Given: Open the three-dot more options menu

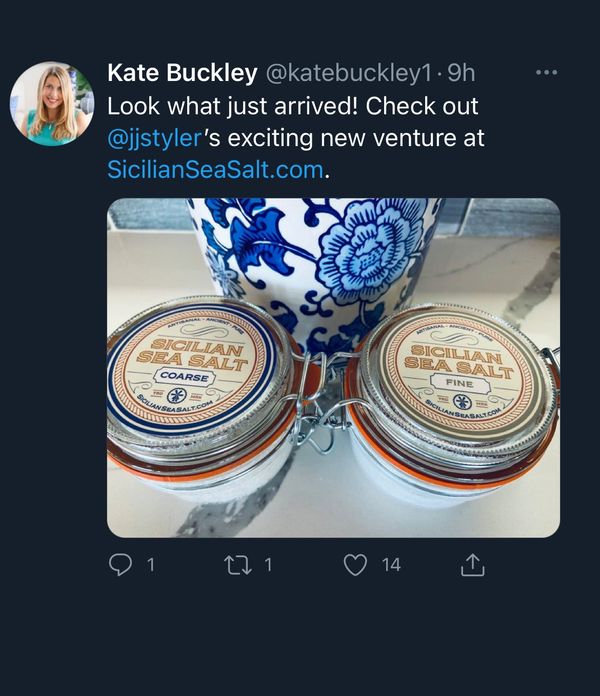Looking at the screenshot, I should coord(546,72).
